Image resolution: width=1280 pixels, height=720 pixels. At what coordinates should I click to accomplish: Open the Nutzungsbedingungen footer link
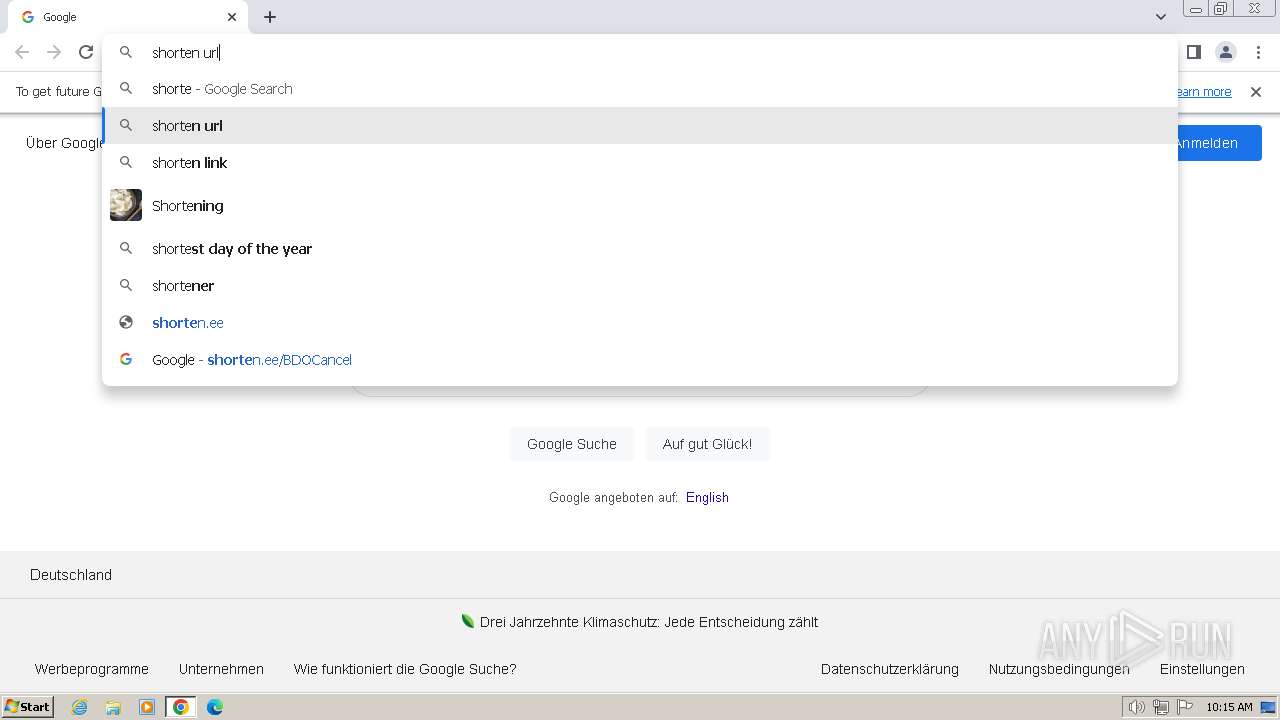click(1059, 669)
